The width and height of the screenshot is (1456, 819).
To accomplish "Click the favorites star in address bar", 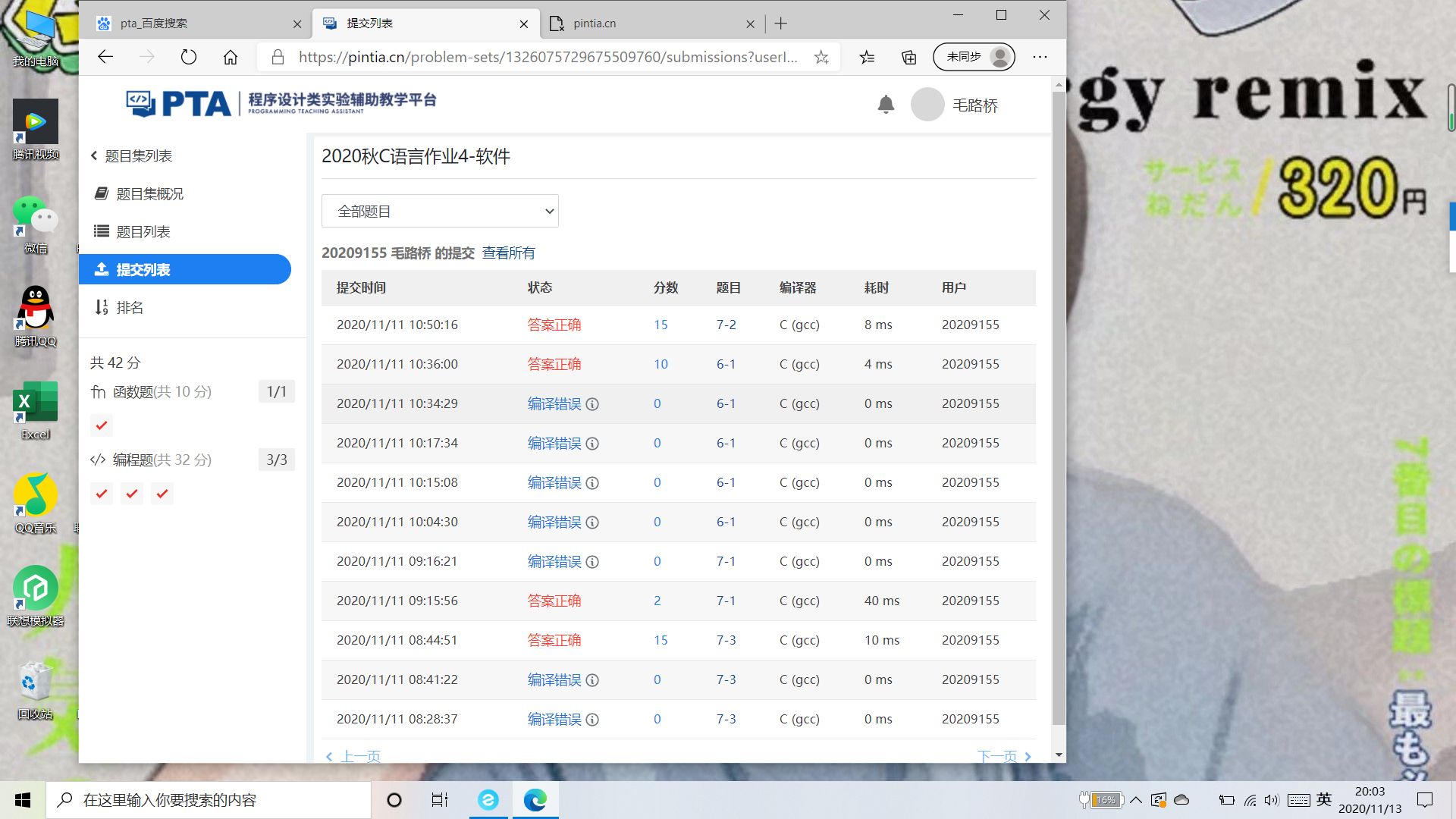I will (x=821, y=57).
